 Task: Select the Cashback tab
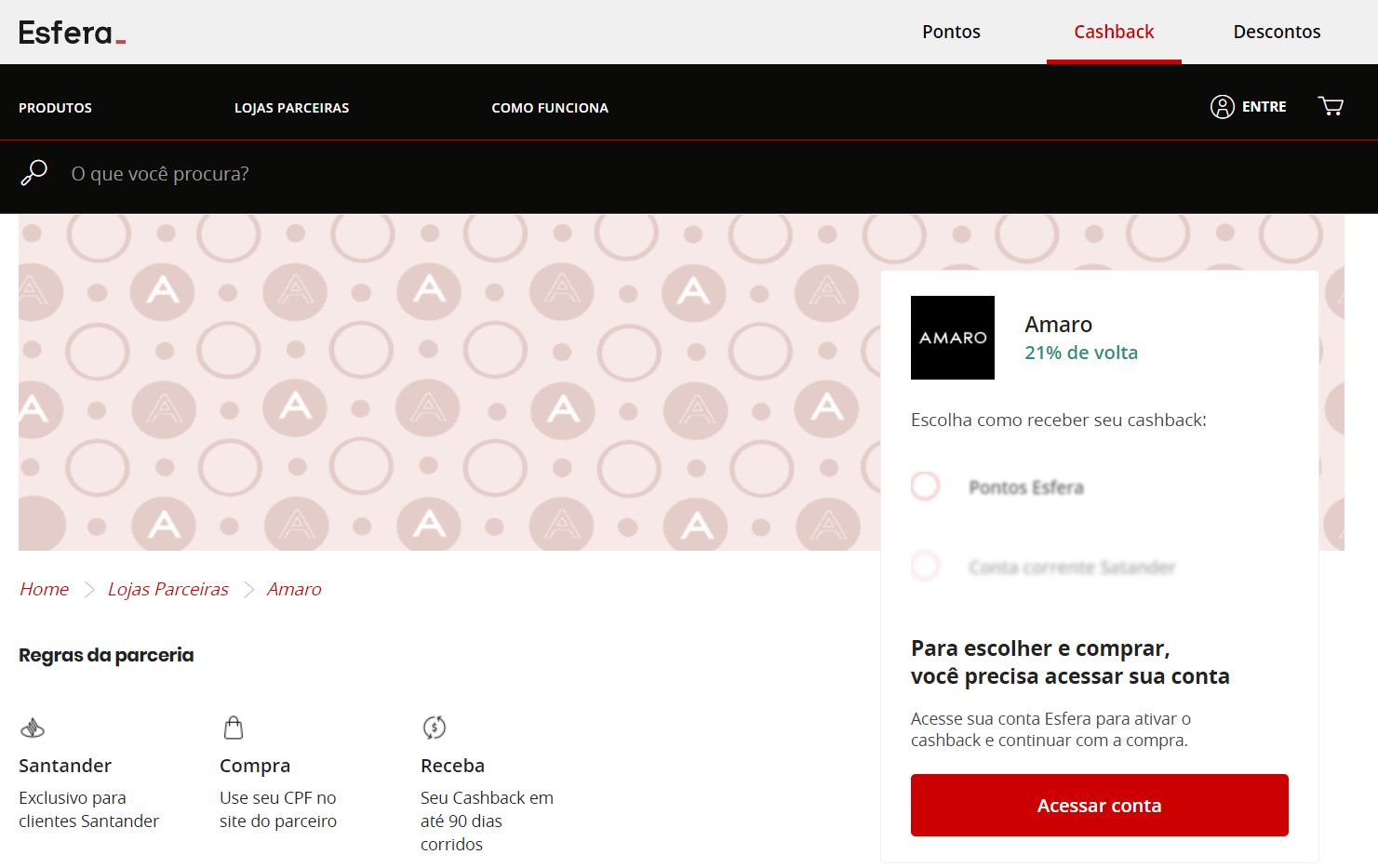(1114, 32)
